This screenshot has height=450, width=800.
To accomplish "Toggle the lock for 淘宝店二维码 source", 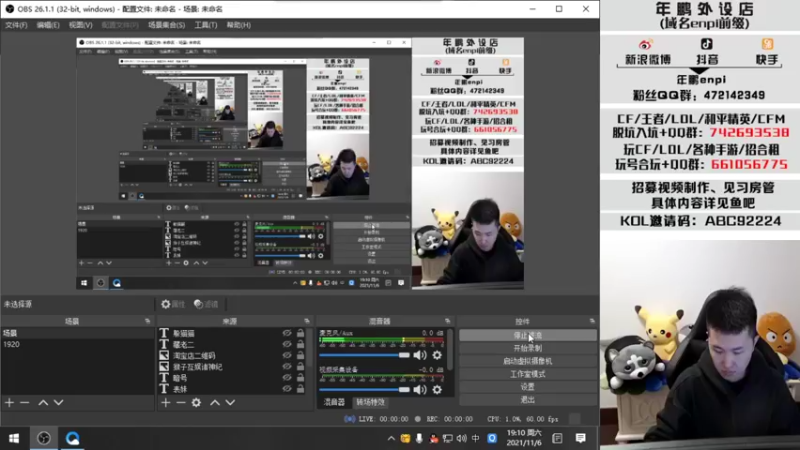I will (x=301, y=355).
